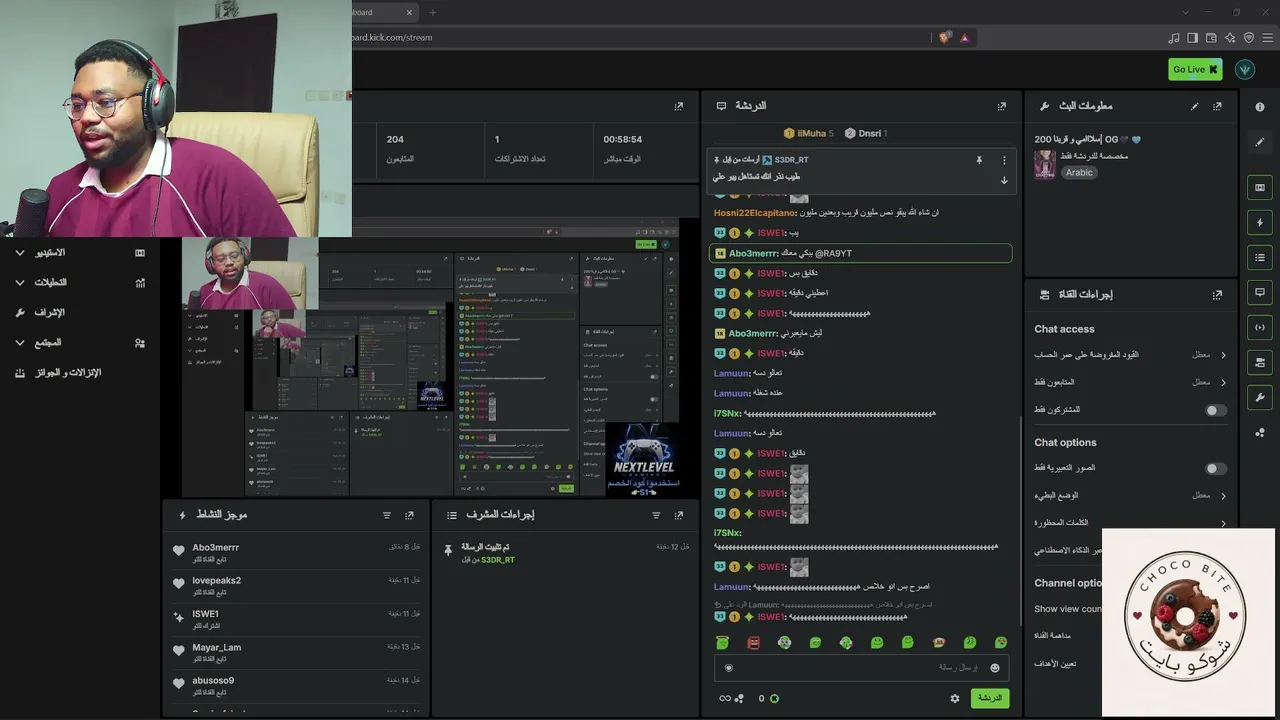The height and width of the screenshot is (720, 1280).
Task: Insert the red angry emote from the quick emote row
Action: click(x=754, y=643)
